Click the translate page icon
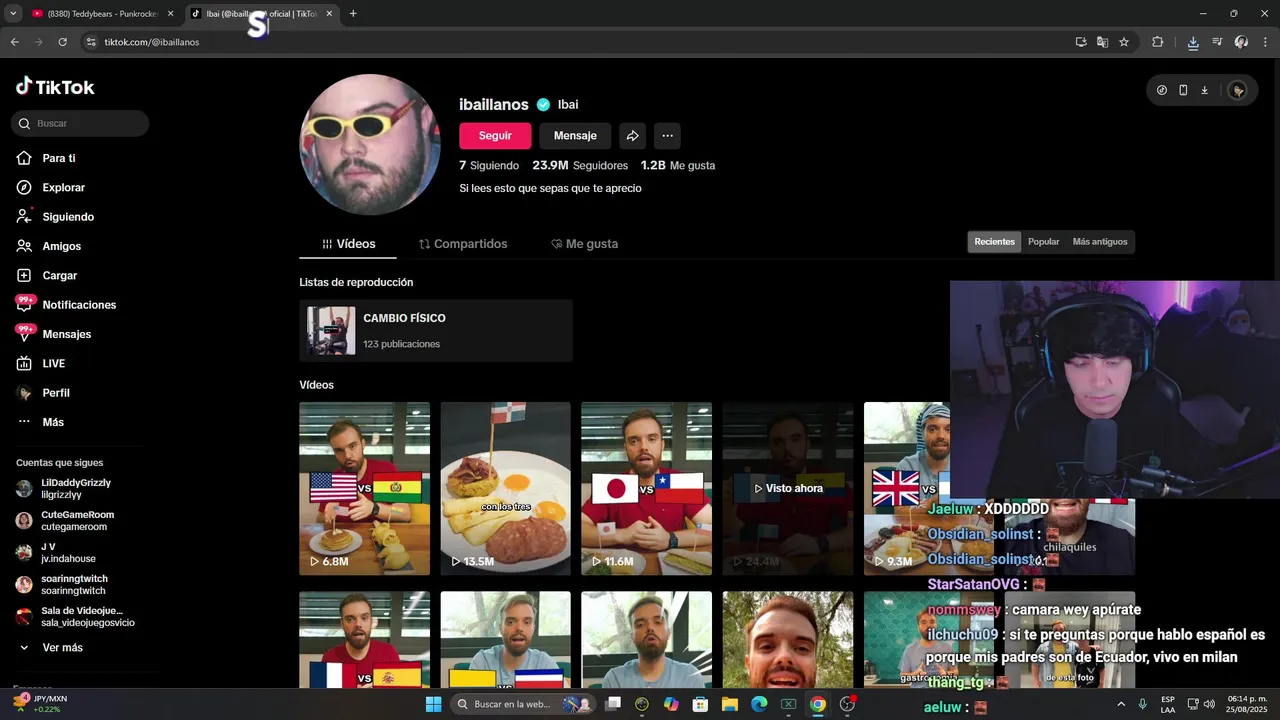 click(1102, 42)
